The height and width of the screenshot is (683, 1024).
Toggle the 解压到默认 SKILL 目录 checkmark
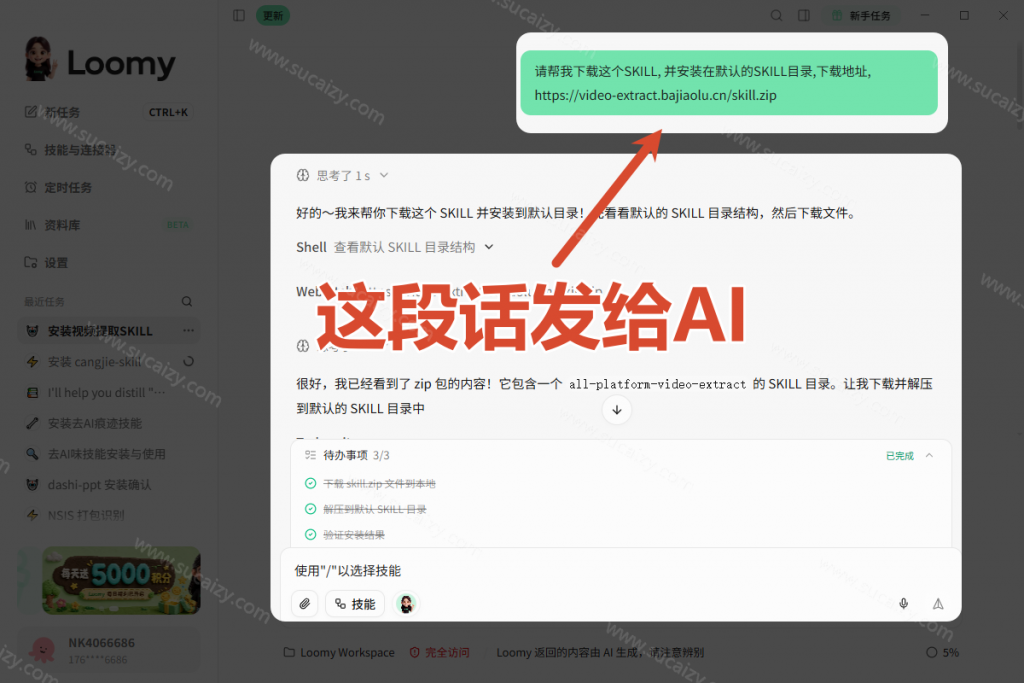point(311,509)
